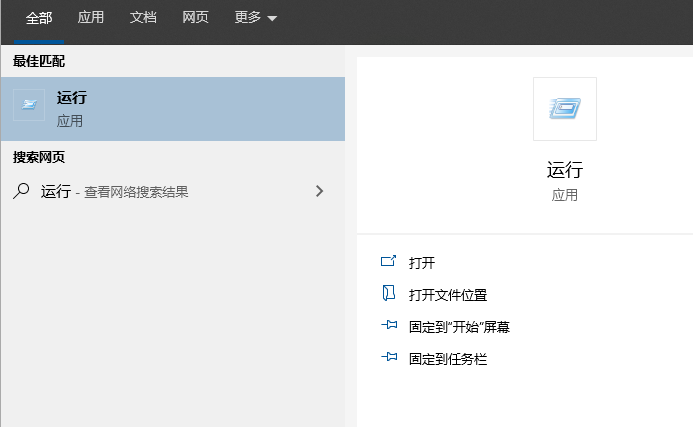This screenshot has height=427, width=693.
Task: Switch to the 文档 tab
Action: [x=143, y=17]
